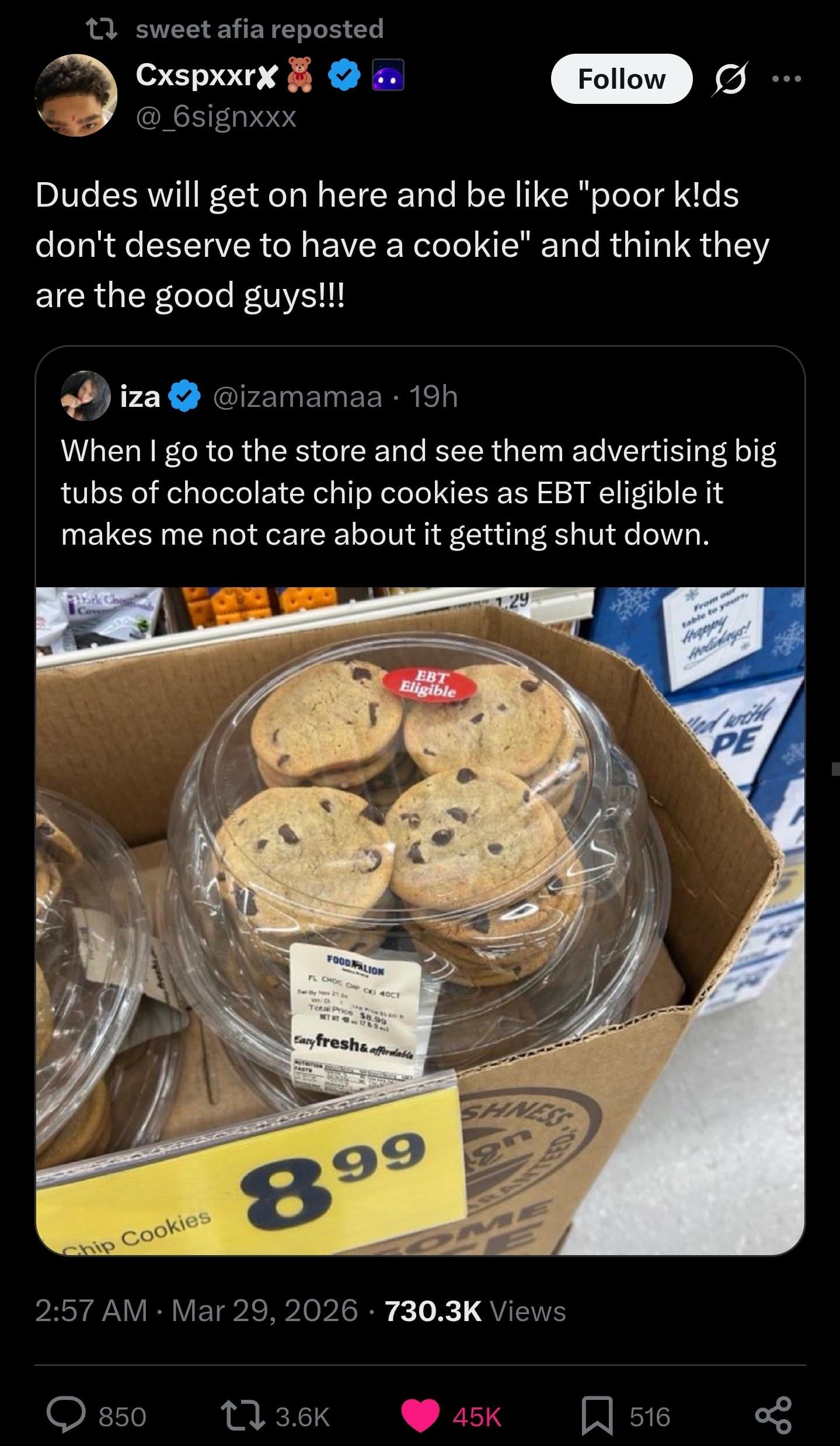
Task: Bookmark this post
Action: pyautogui.click(x=597, y=1415)
